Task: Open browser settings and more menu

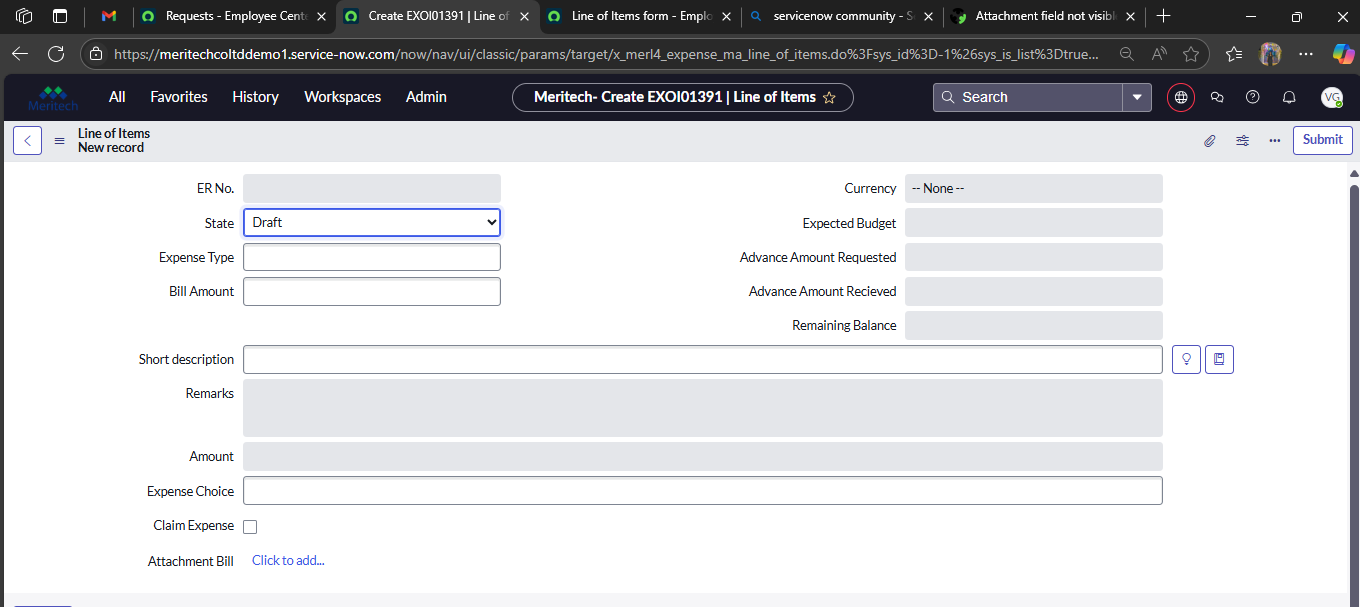Action: coord(1306,54)
